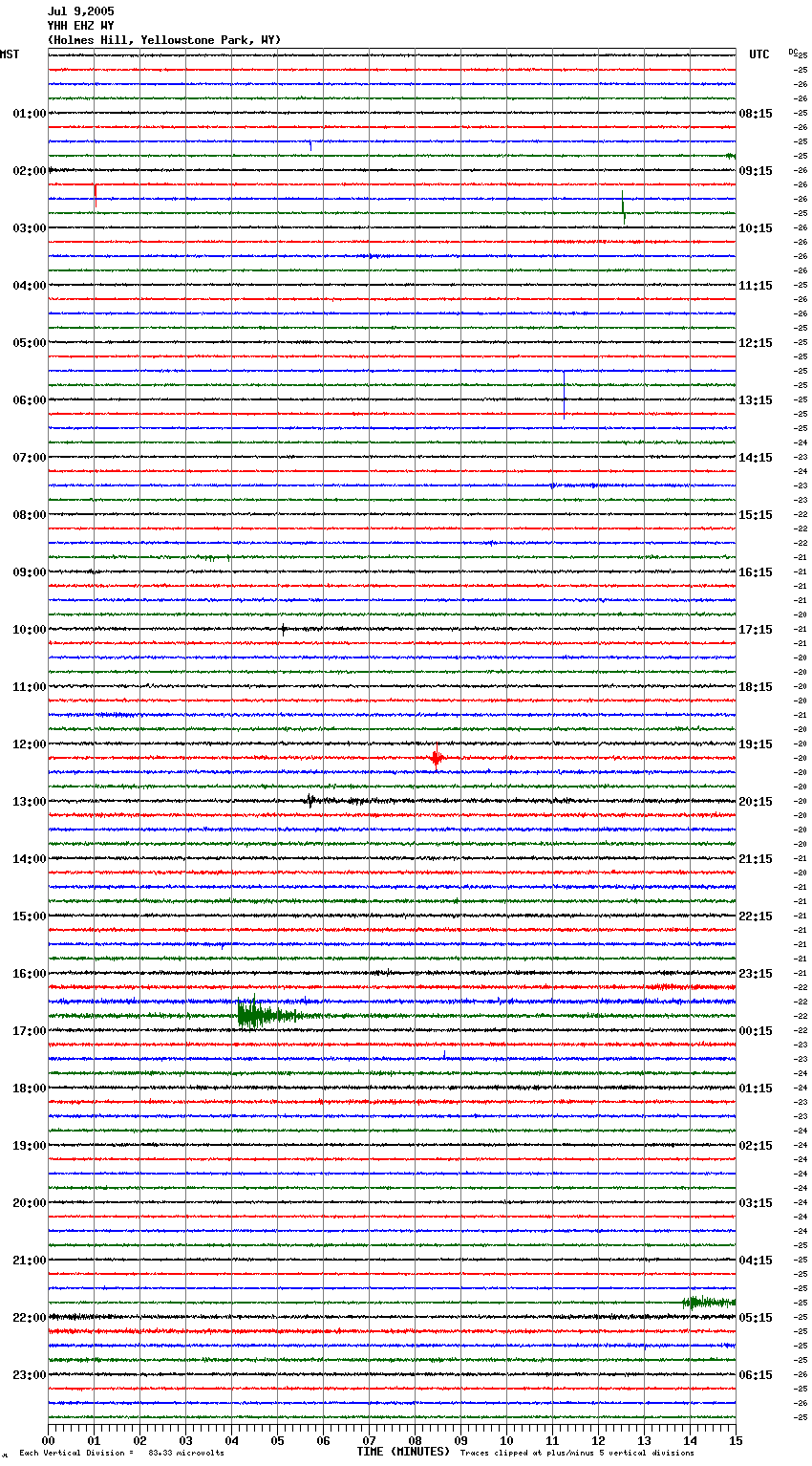
Task: Select the 23:00 MST time label
Action: pyautogui.click(x=30, y=1375)
